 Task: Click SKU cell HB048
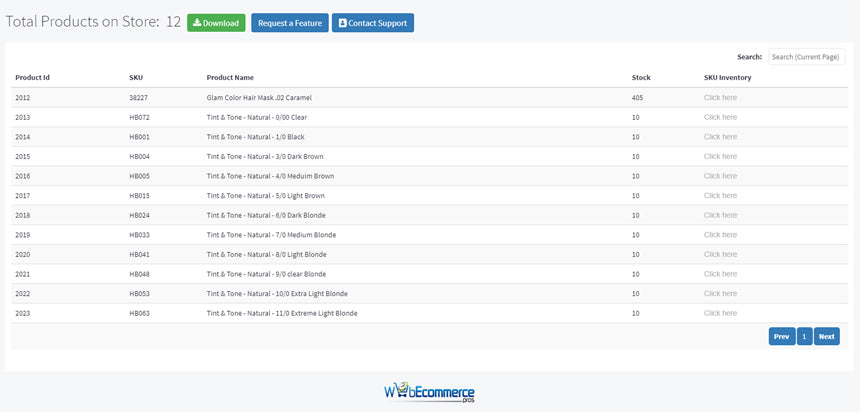(139, 274)
